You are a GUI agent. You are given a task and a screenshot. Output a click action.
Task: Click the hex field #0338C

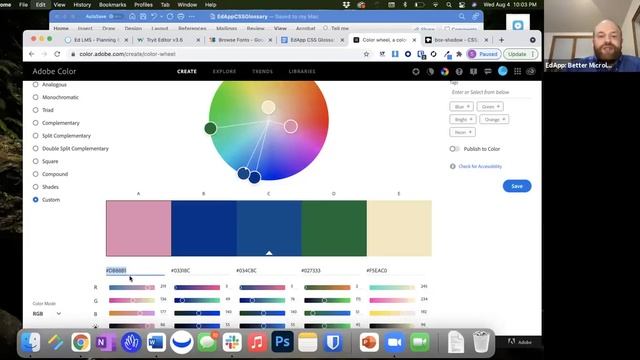[200, 271]
